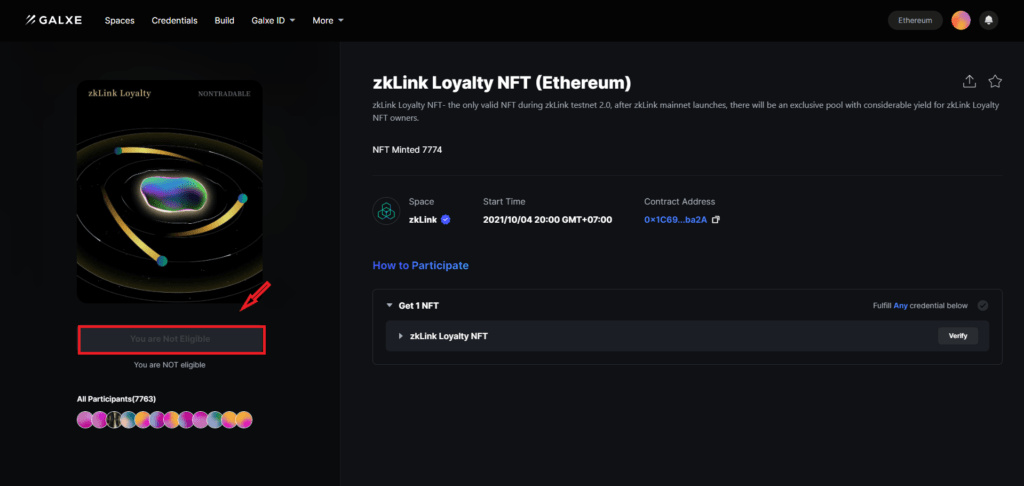Select the Ethereum network button

click(915, 20)
